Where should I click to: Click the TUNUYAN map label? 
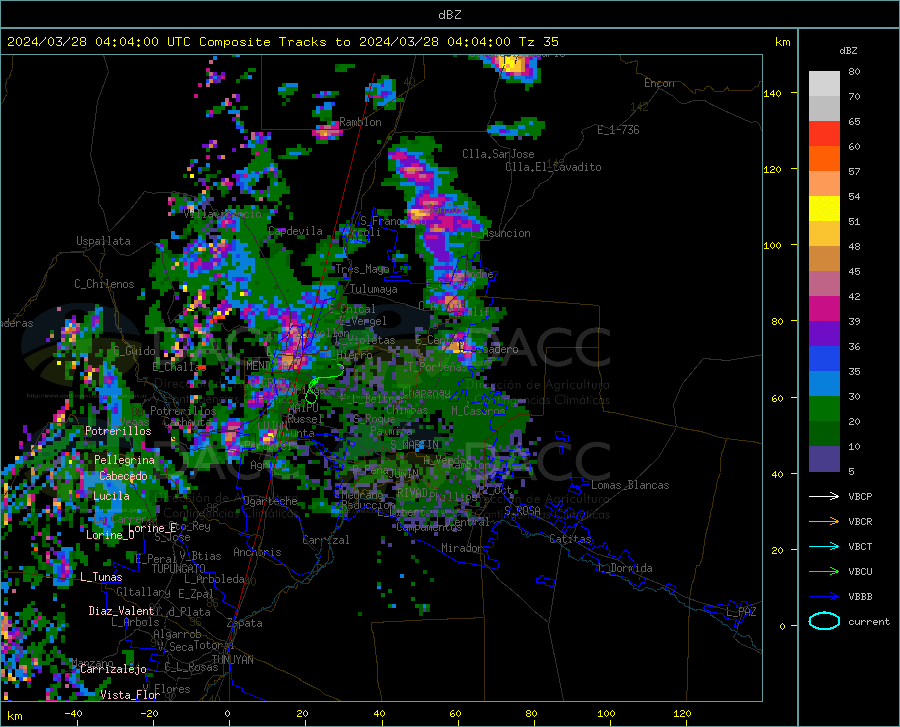pos(232,660)
